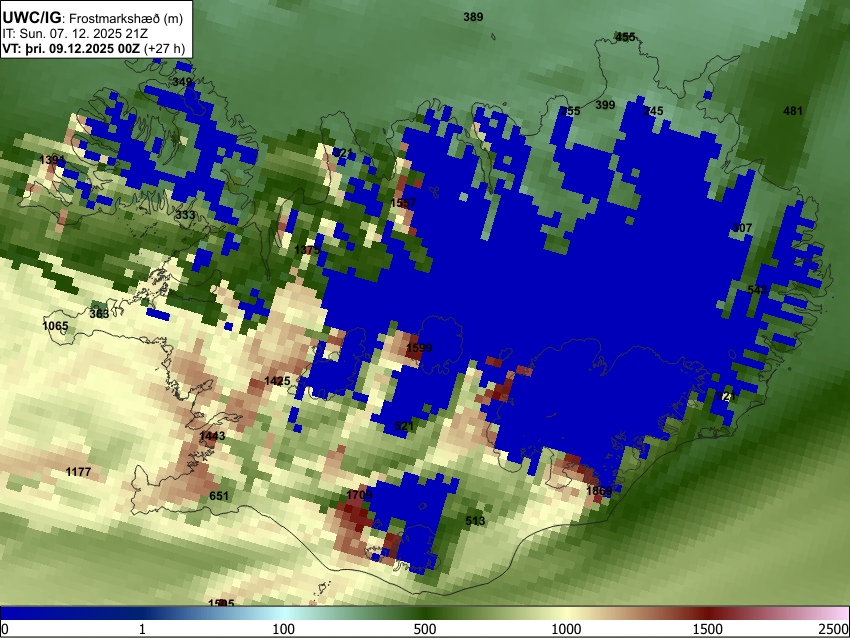The image size is (850, 638).
Task: Click the '651' value on the map
Action: coord(219,496)
